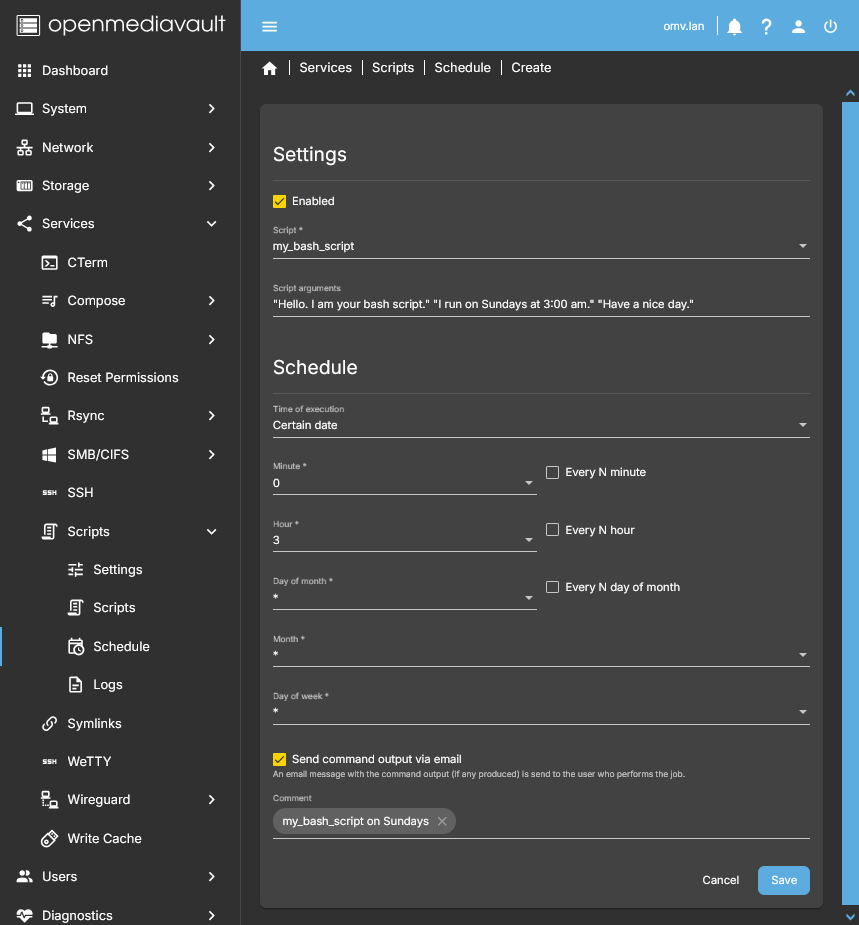Click the user profile icon
Viewport: 859px width, 925px height.
tap(798, 27)
